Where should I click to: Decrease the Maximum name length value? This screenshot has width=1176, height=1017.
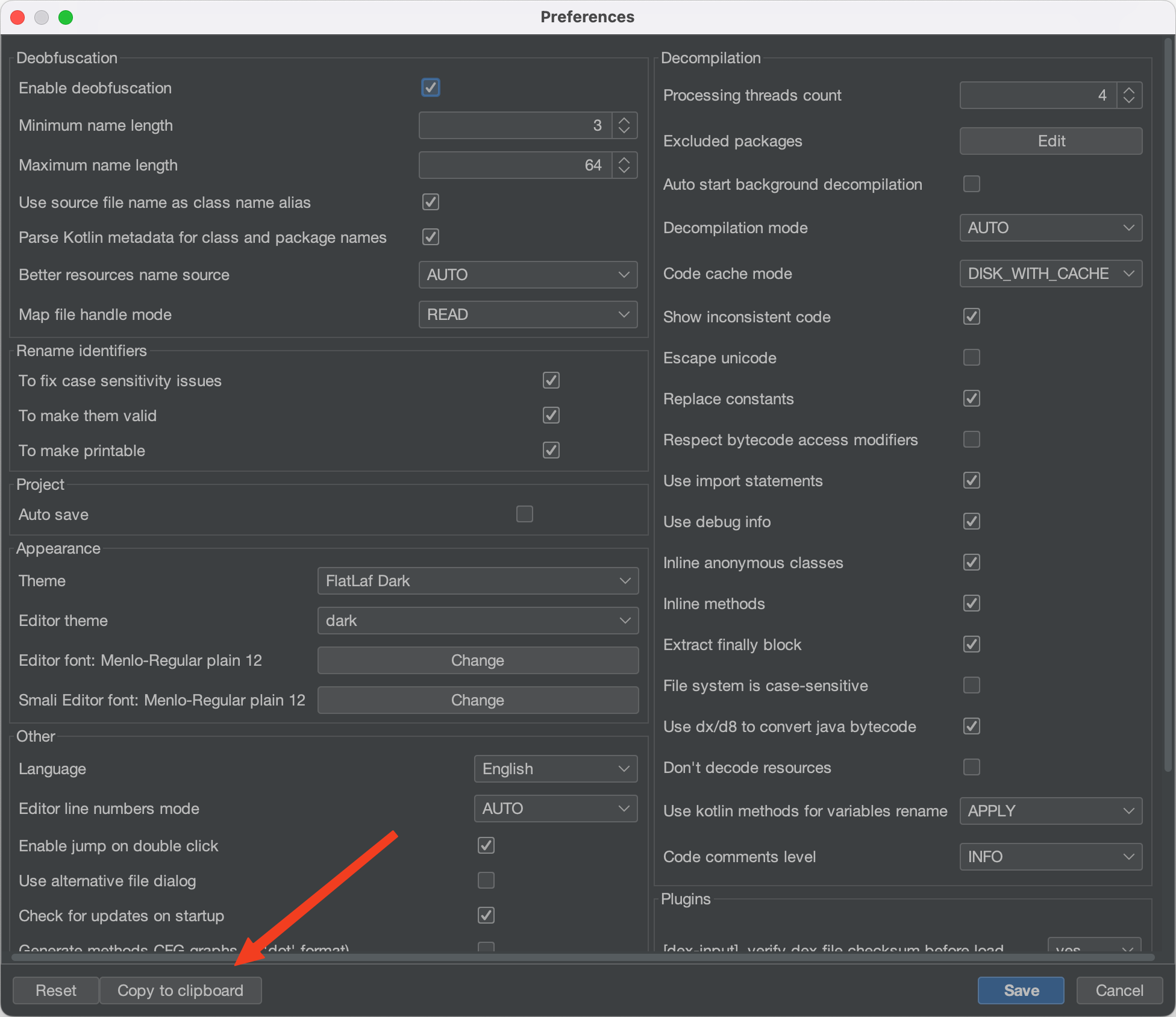624,171
